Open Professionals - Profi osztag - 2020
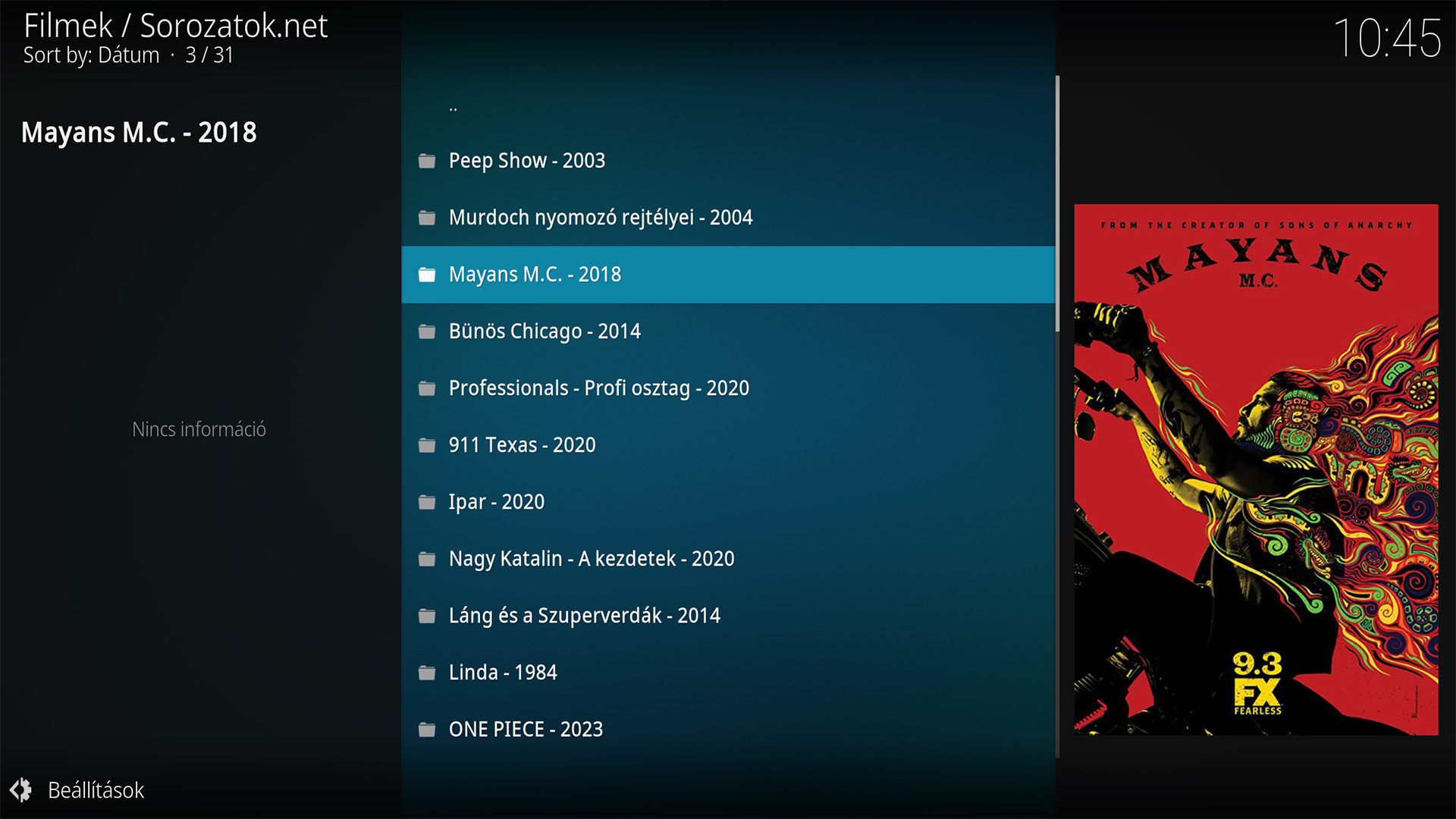The image size is (1456, 819). [598, 388]
